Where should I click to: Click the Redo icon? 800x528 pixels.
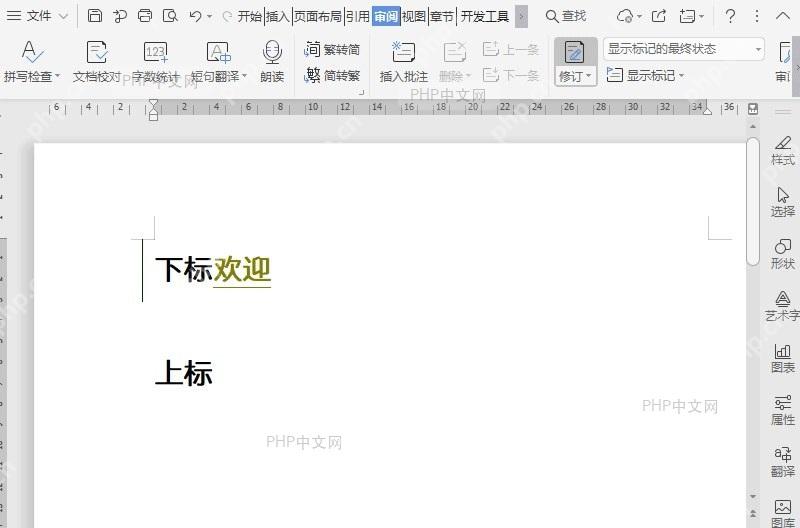click(228, 16)
